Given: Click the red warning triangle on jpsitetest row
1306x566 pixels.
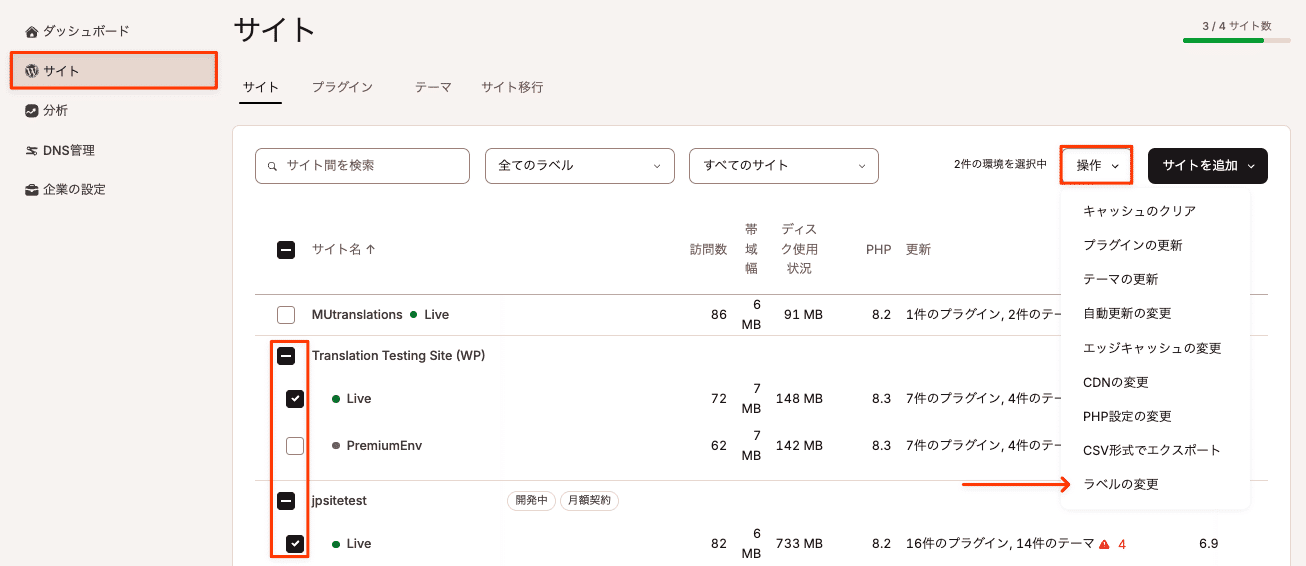Looking at the screenshot, I should 1104,544.
